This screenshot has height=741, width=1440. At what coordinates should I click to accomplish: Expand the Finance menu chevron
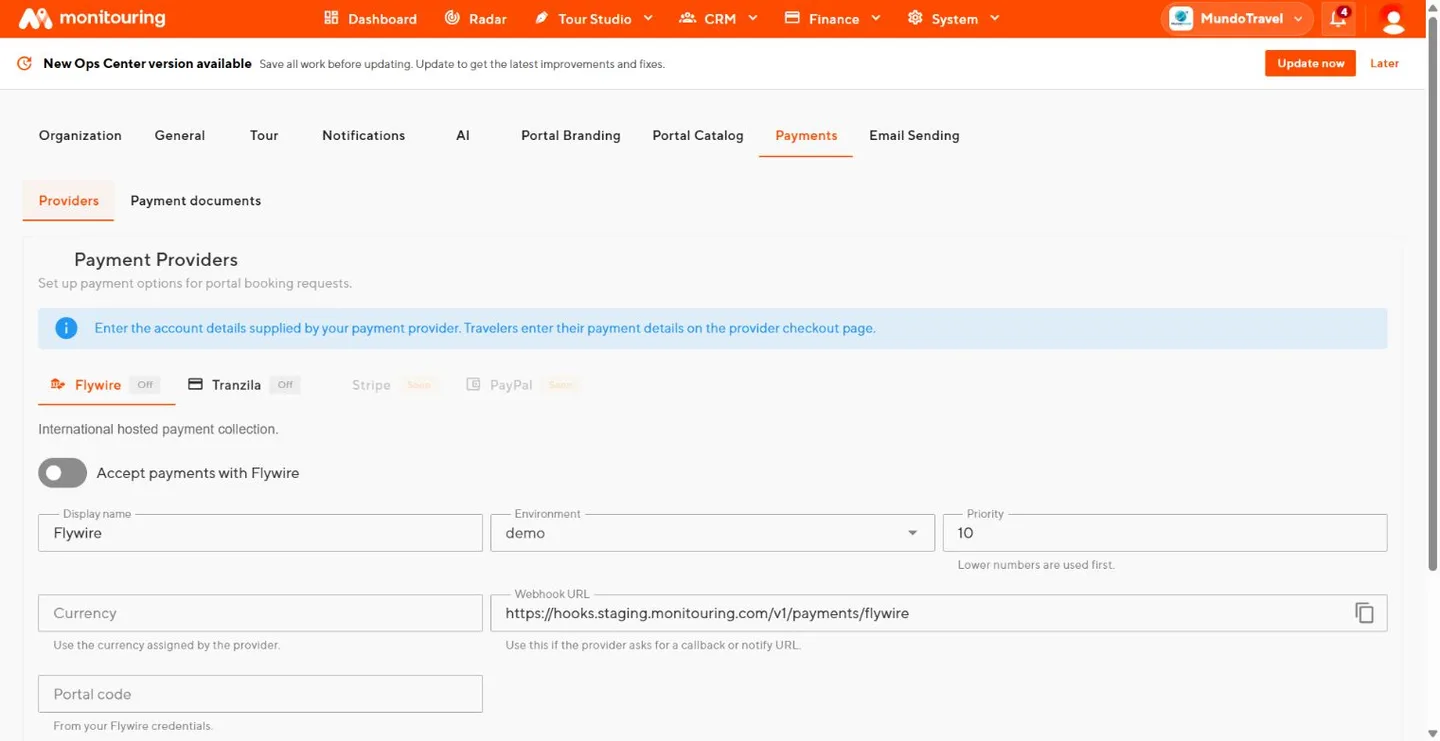click(x=876, y=18)
